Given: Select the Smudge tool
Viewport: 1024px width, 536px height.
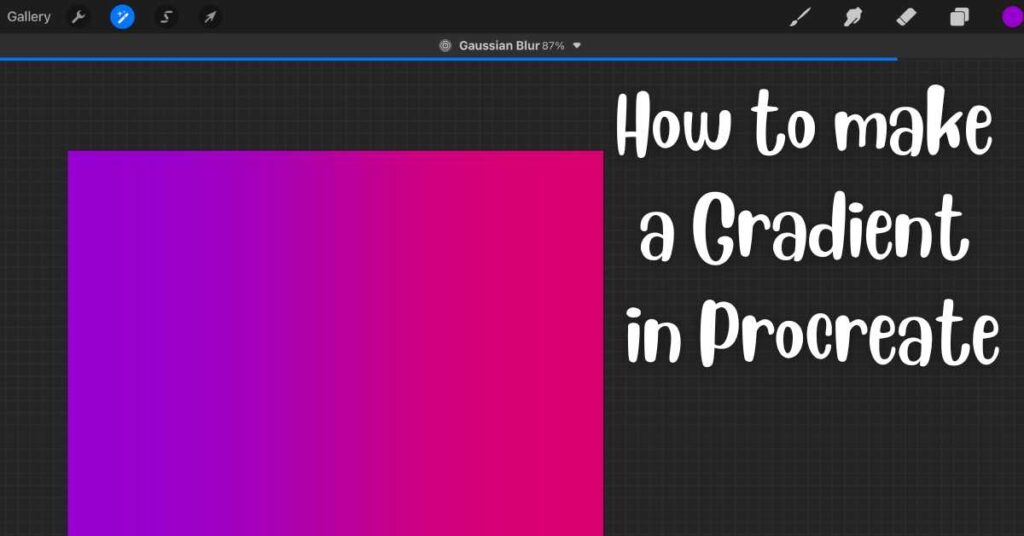Looking at the screenshot, I should (x=853, y=17).
